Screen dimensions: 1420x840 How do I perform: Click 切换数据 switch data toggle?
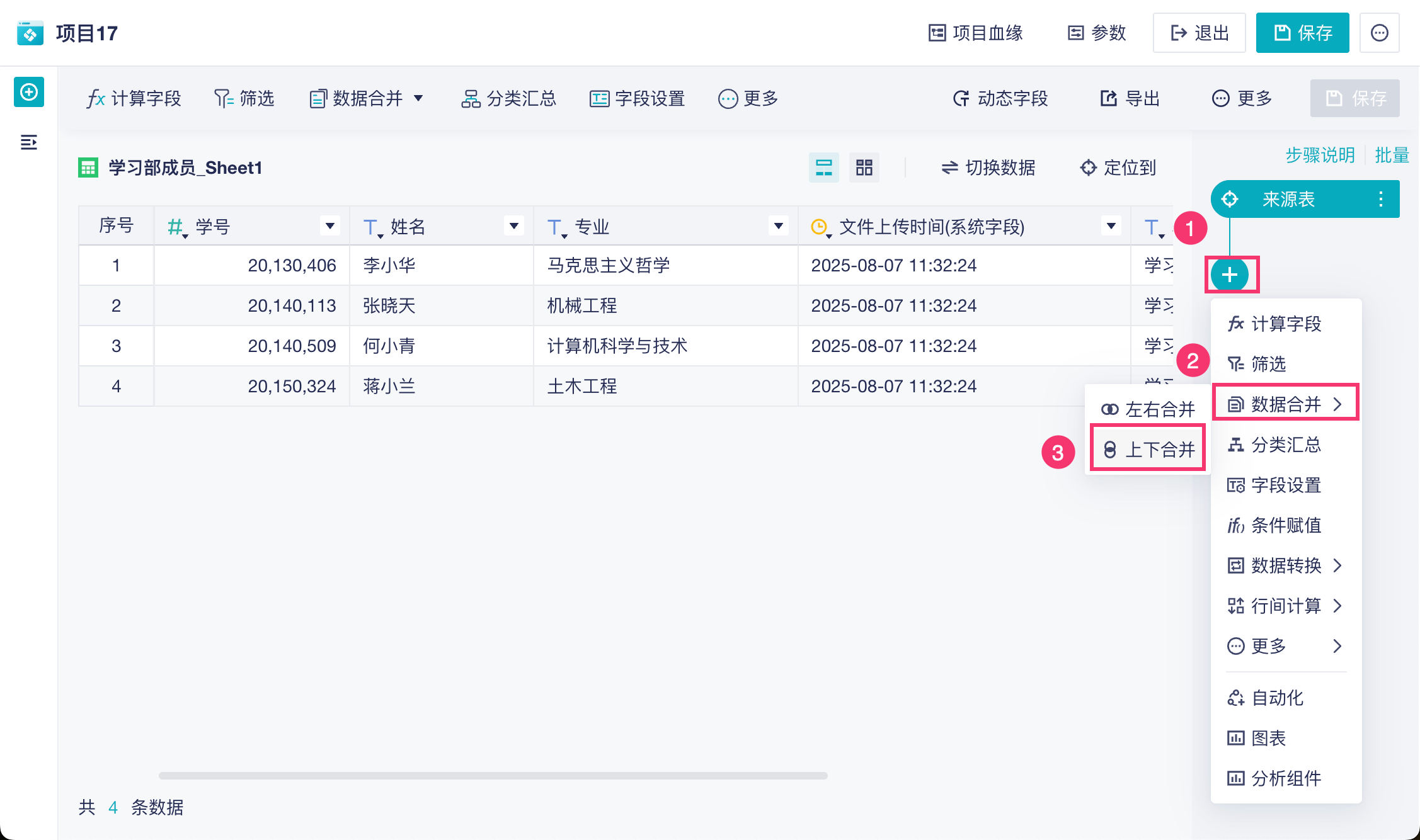[x=988, y=167]
